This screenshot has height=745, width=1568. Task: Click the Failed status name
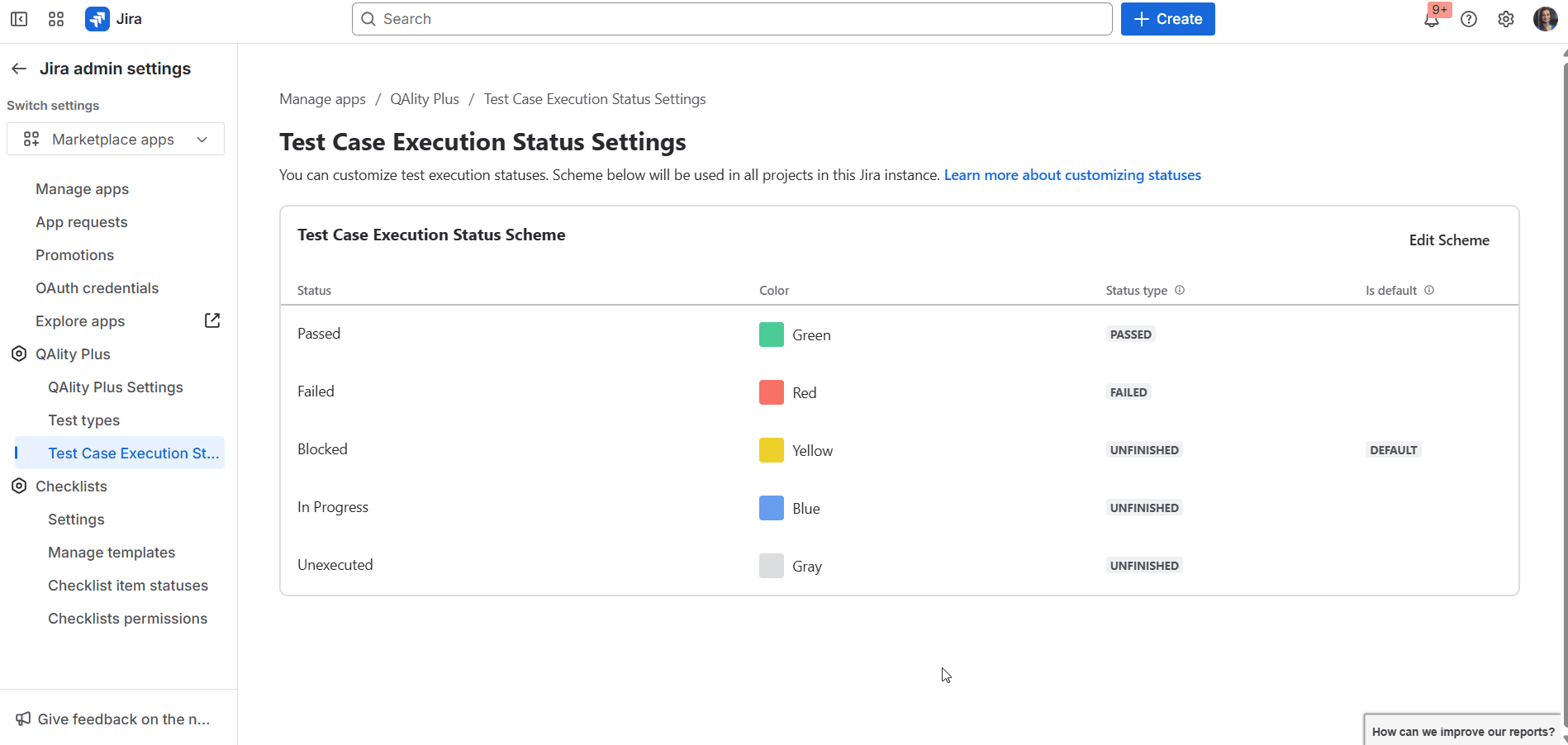(316, 391)
